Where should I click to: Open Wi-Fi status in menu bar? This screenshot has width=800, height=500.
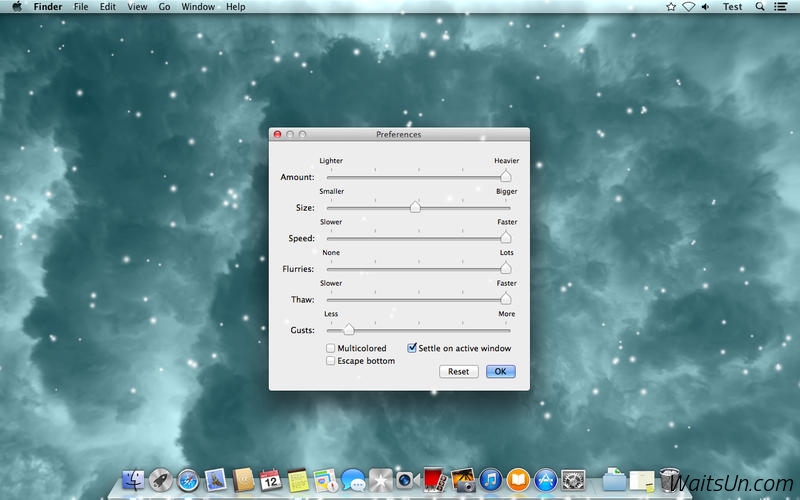(689, 7)
